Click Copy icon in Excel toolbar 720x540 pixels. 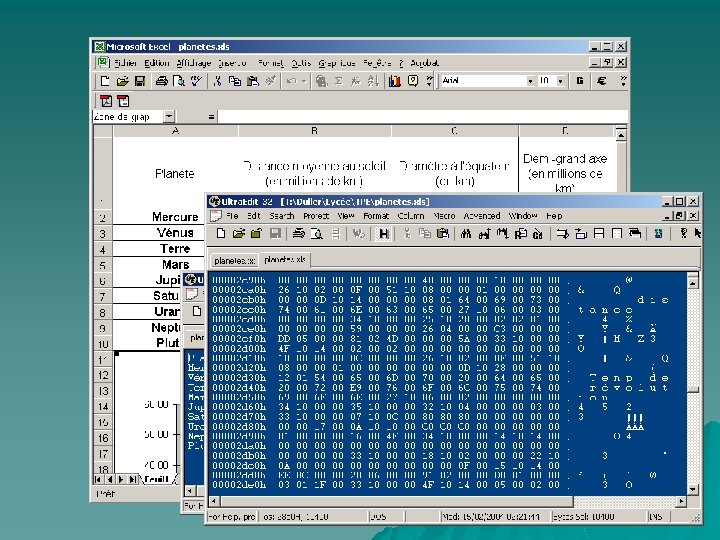235,81
